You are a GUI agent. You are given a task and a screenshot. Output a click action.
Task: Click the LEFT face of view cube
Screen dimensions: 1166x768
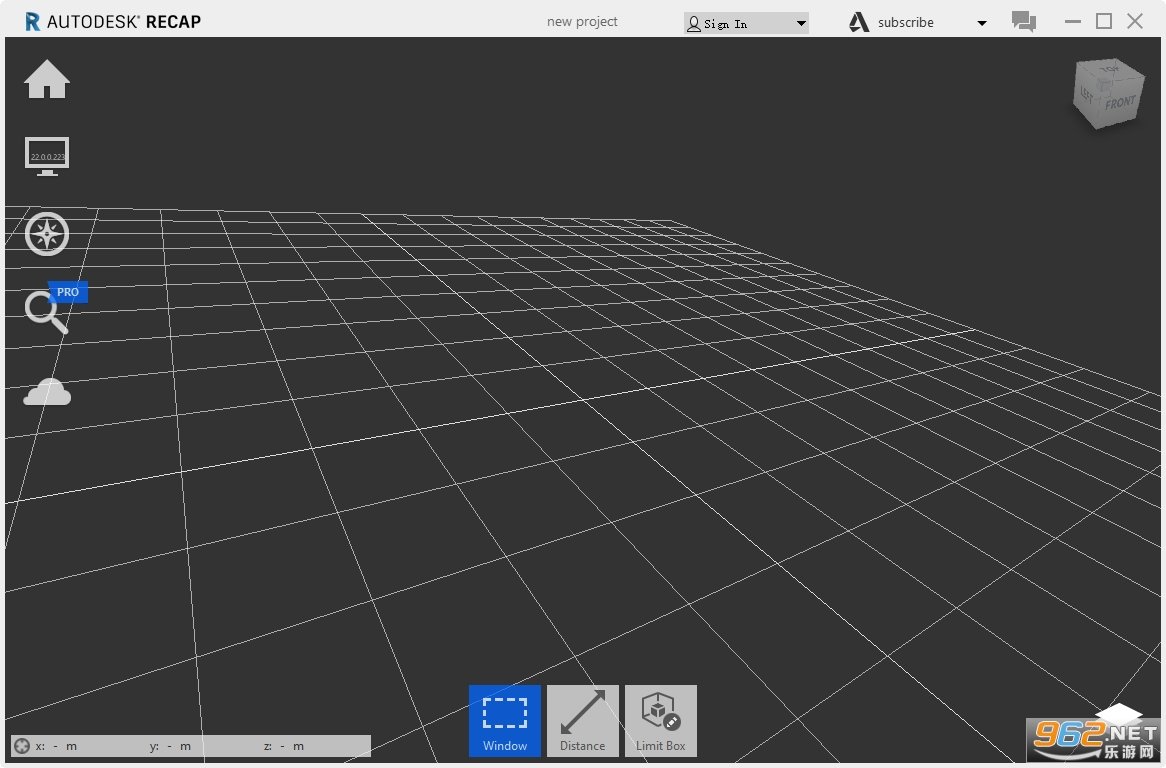tap(1087, 95)
